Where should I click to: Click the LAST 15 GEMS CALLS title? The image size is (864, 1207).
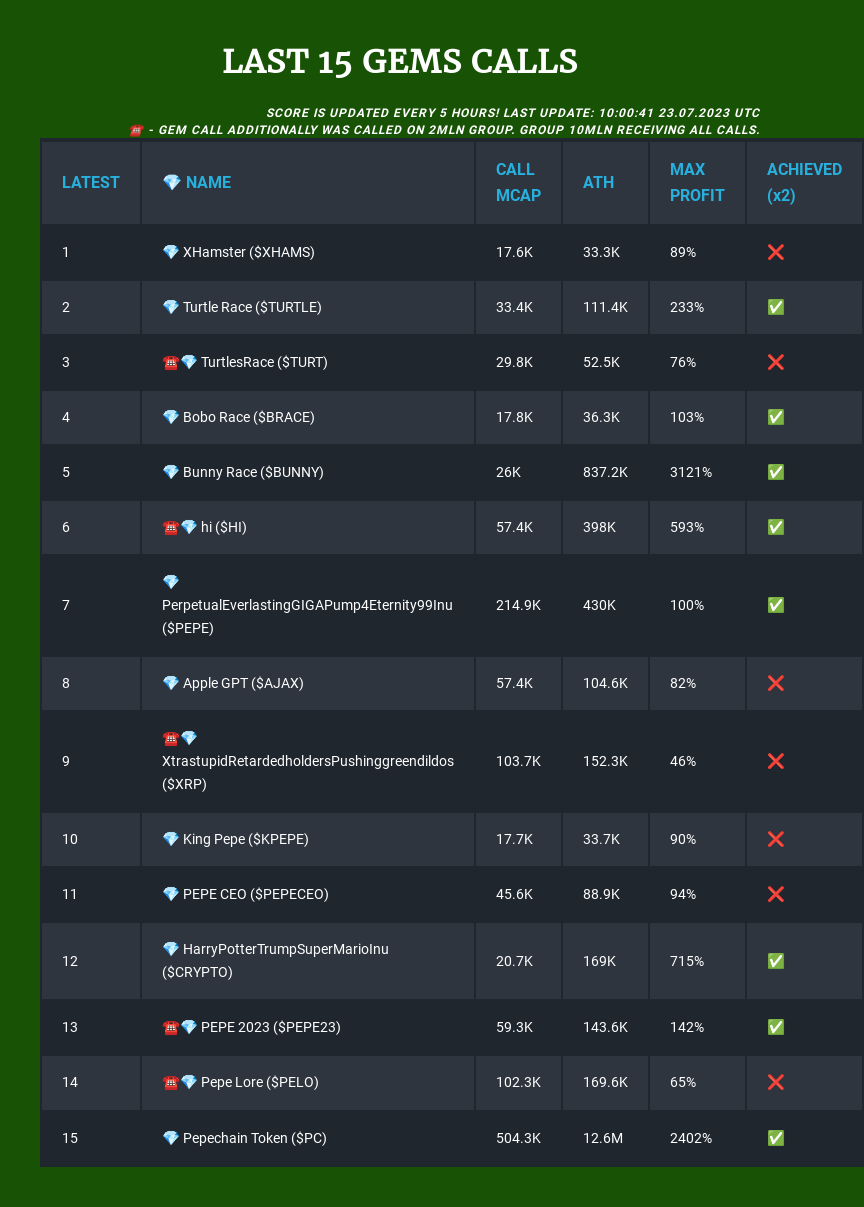click(x=400, y=62)
